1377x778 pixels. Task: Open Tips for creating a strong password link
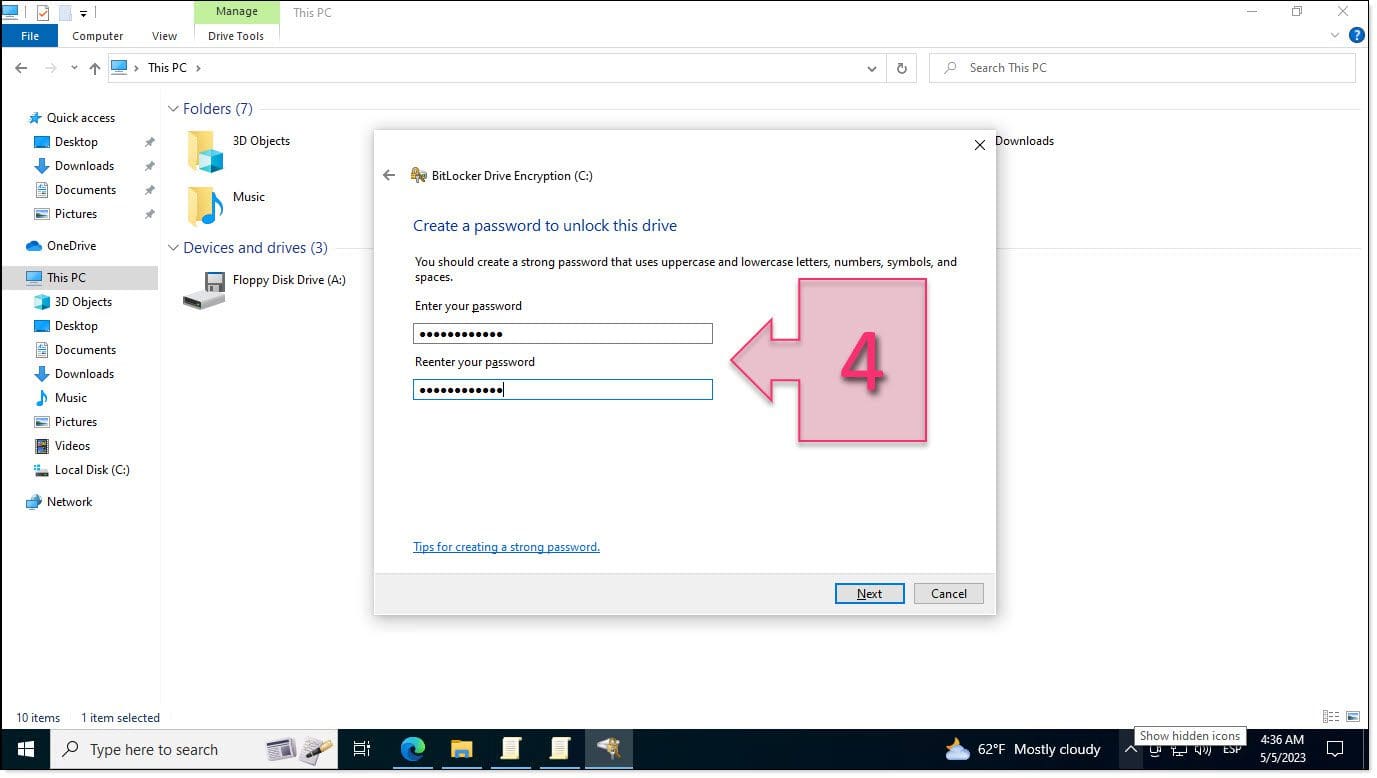pyautogui.click(x=507, y=547)
